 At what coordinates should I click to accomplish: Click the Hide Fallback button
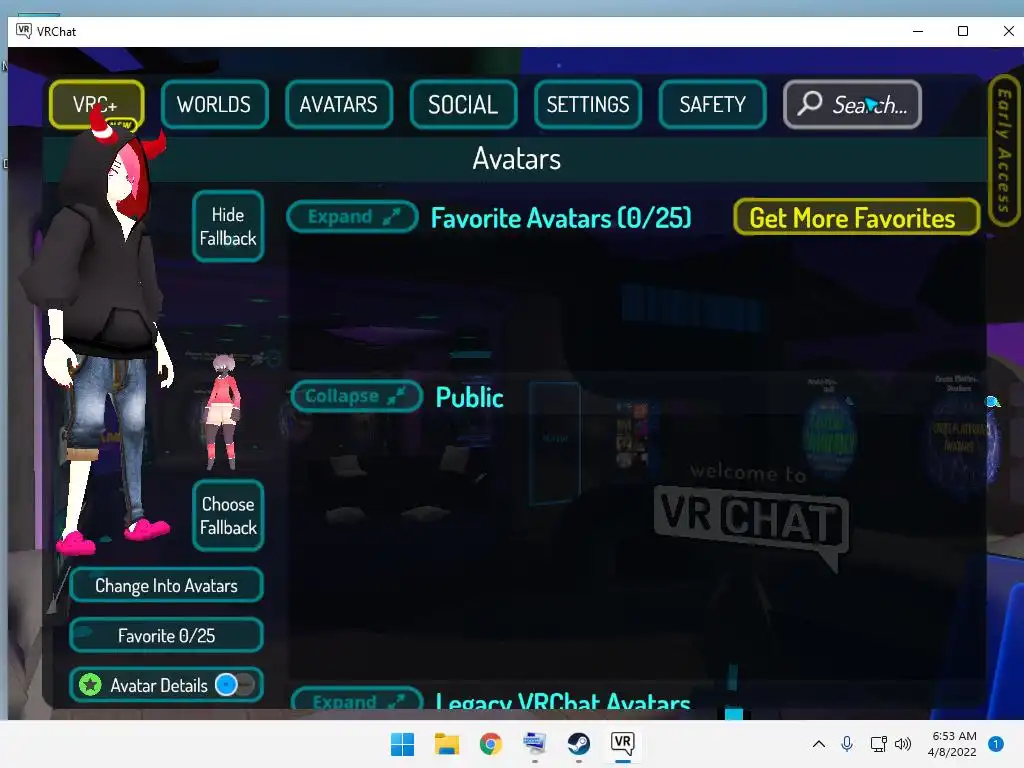click(x=228, y=227)
